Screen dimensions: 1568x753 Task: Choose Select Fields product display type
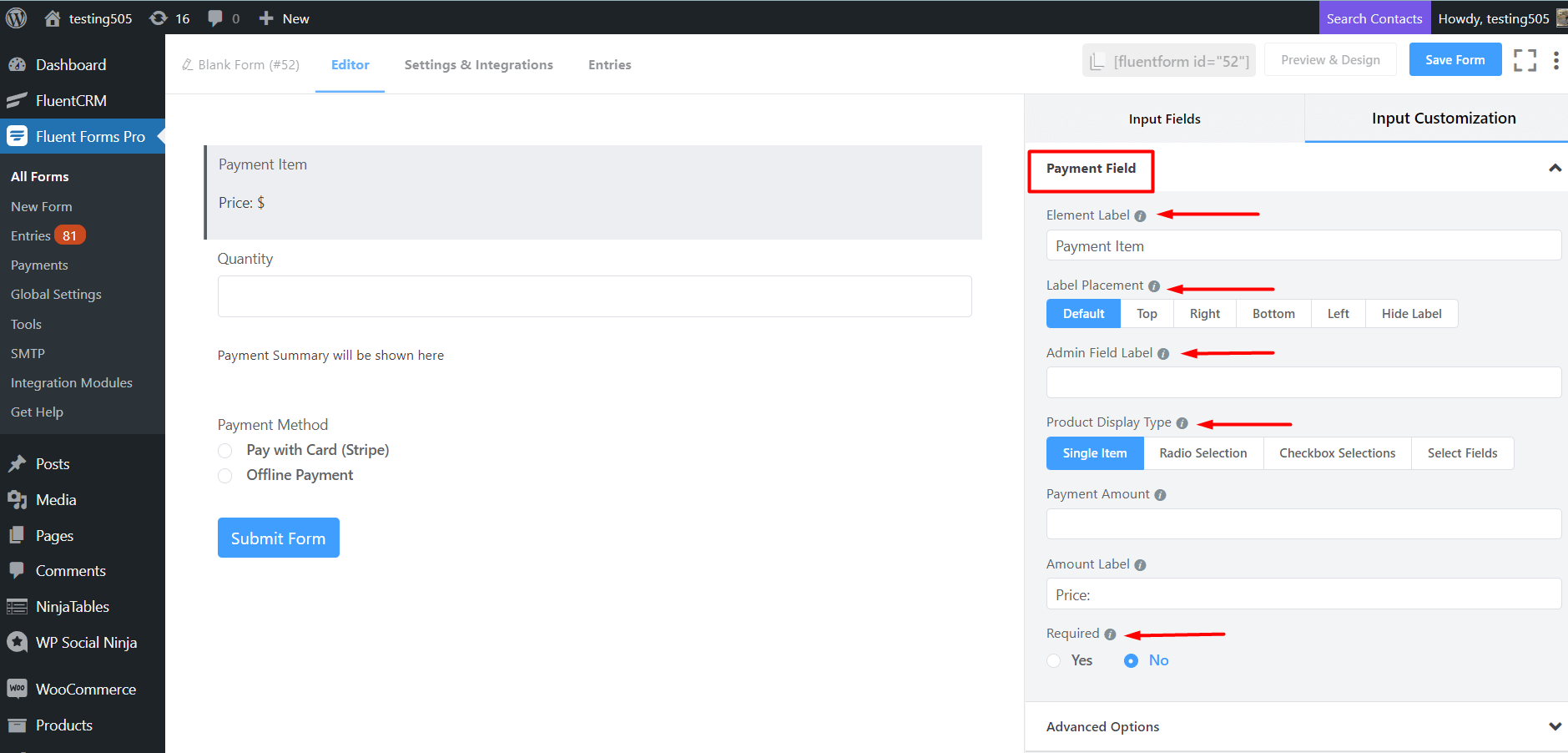pyautogui.click(x=1462, y=453)
